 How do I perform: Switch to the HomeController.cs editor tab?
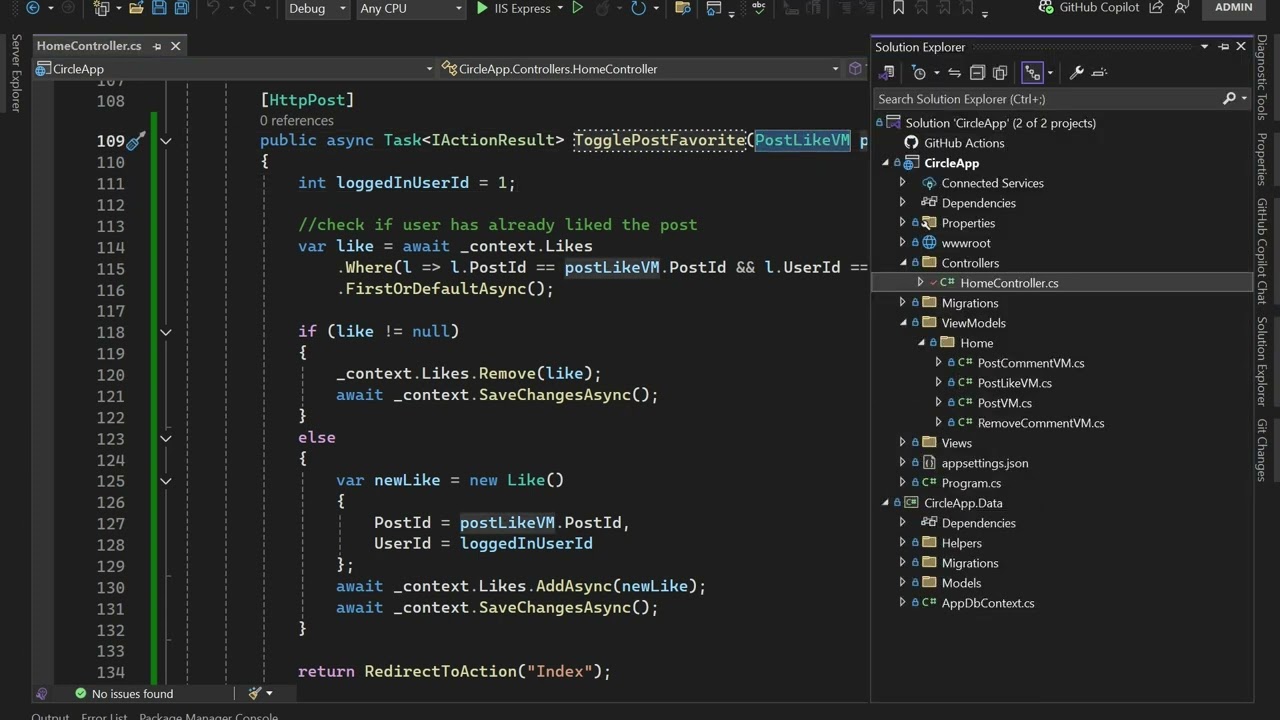[x=89, y=46]
